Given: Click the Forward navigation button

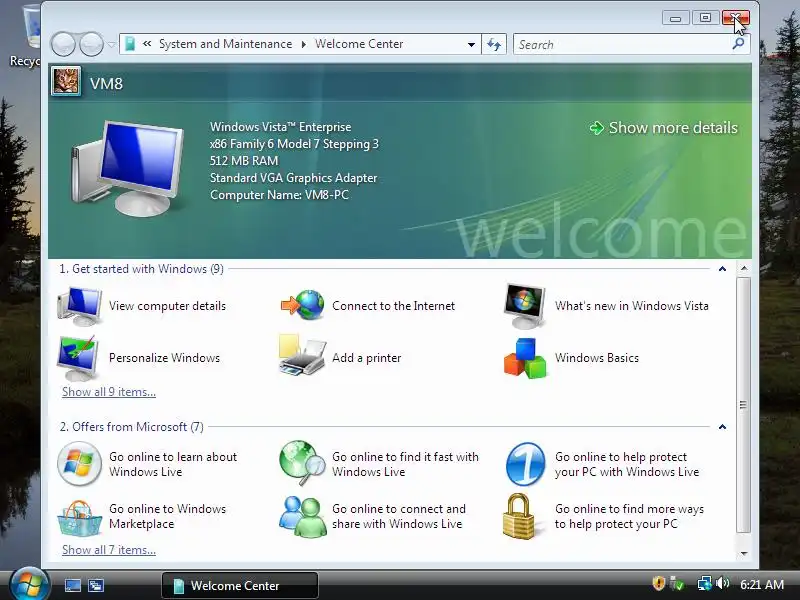Looking at the screenshot, I should (91, 44).
